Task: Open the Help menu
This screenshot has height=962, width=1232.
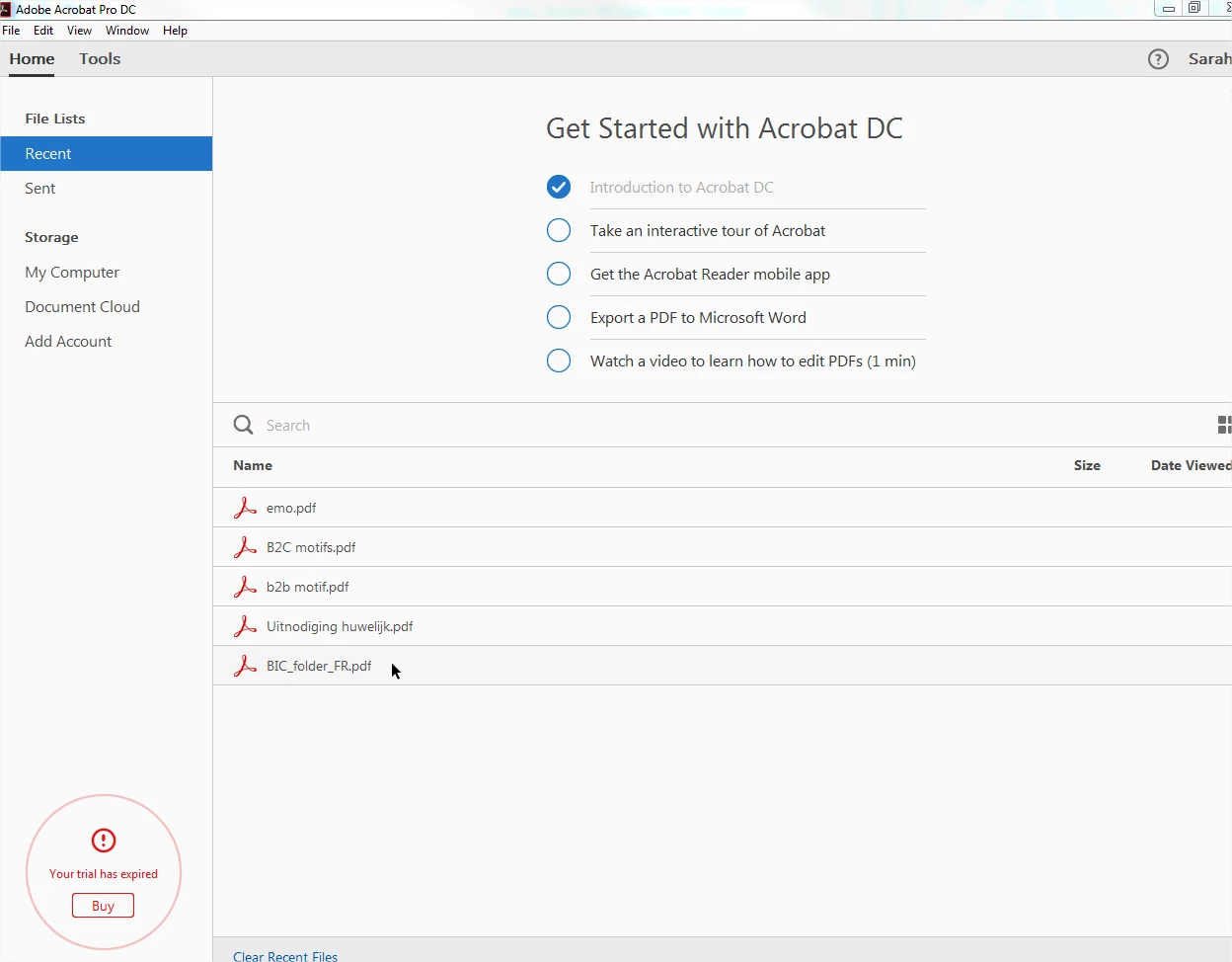Action: [x=175, y=31]
